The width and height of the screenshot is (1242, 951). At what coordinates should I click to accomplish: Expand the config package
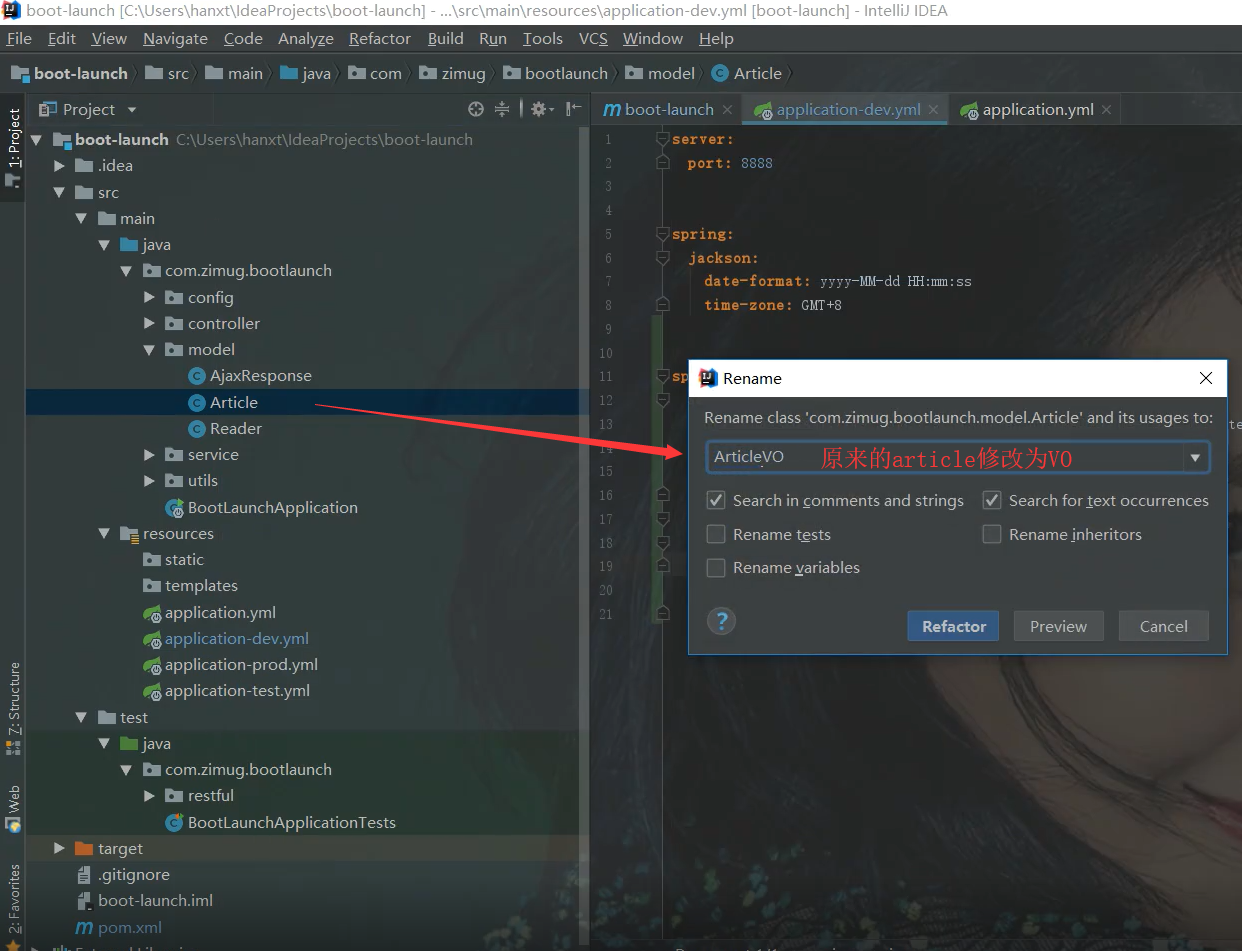[x=149, y=297]
